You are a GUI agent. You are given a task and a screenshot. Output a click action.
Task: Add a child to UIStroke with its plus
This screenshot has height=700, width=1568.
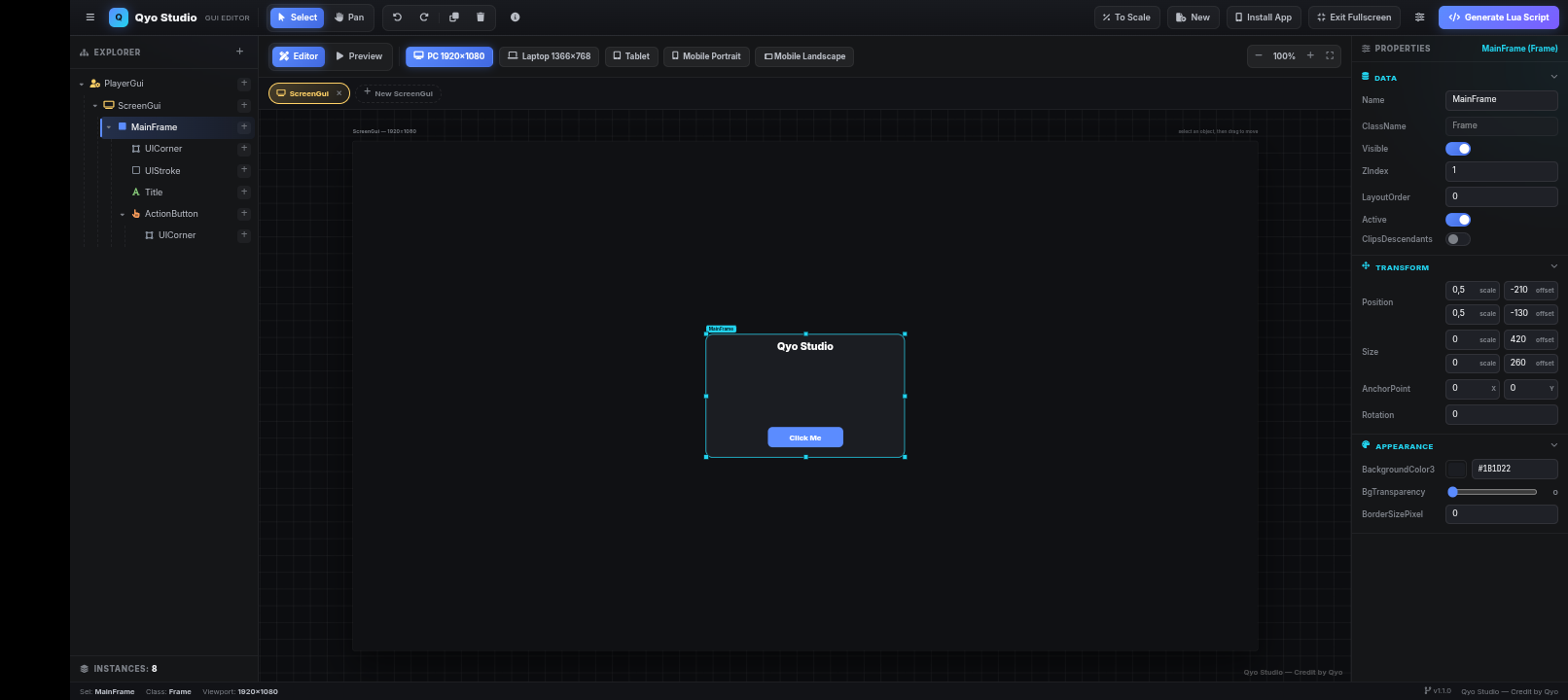tap(244, 170)
